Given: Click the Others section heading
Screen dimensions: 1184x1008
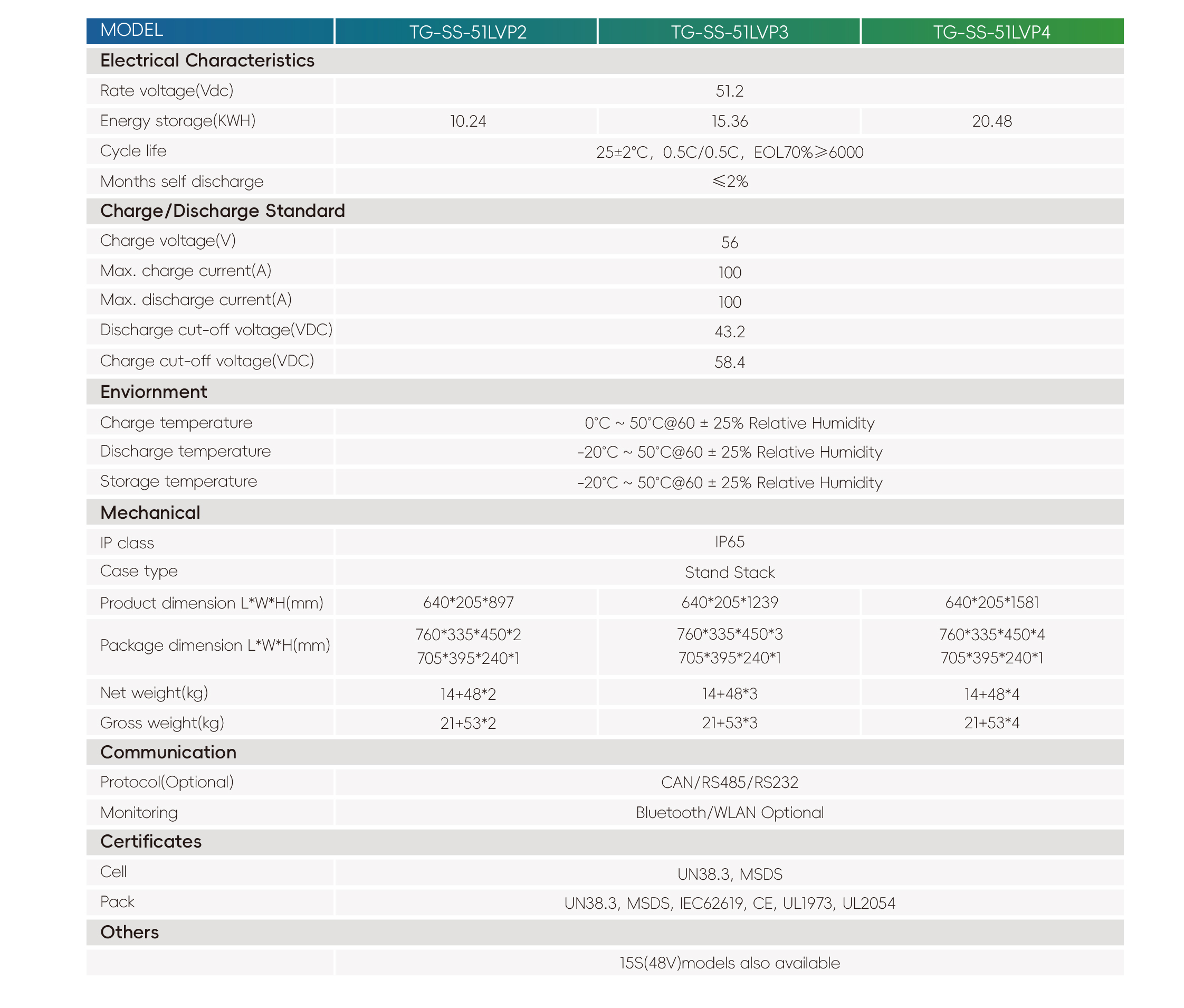Looking at the screenshot, I should [129, 932].
